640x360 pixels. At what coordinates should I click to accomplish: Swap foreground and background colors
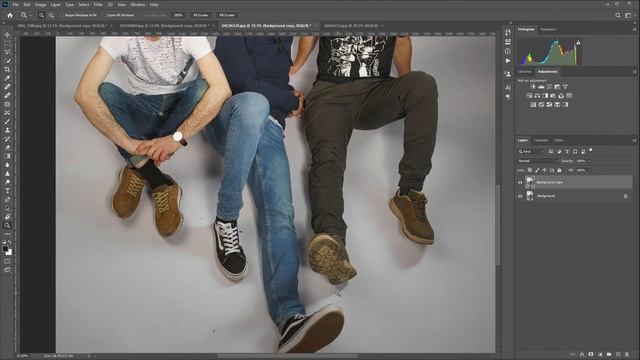click(x=10, y=242)
